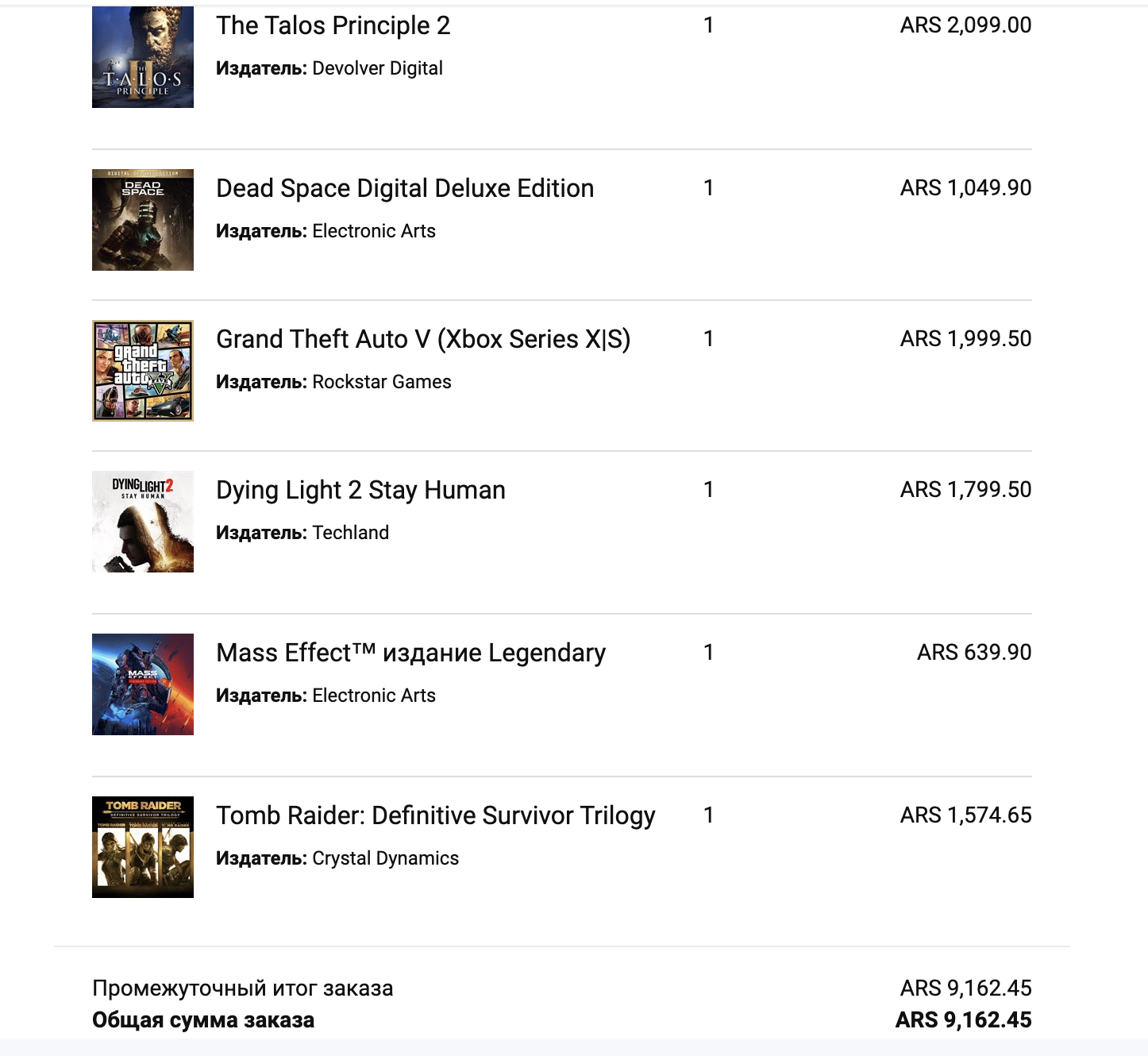Click the Dead Space cover art
Image resolution: width=1148 pixels, height=1056 pixels.
(x=143, y=220)
